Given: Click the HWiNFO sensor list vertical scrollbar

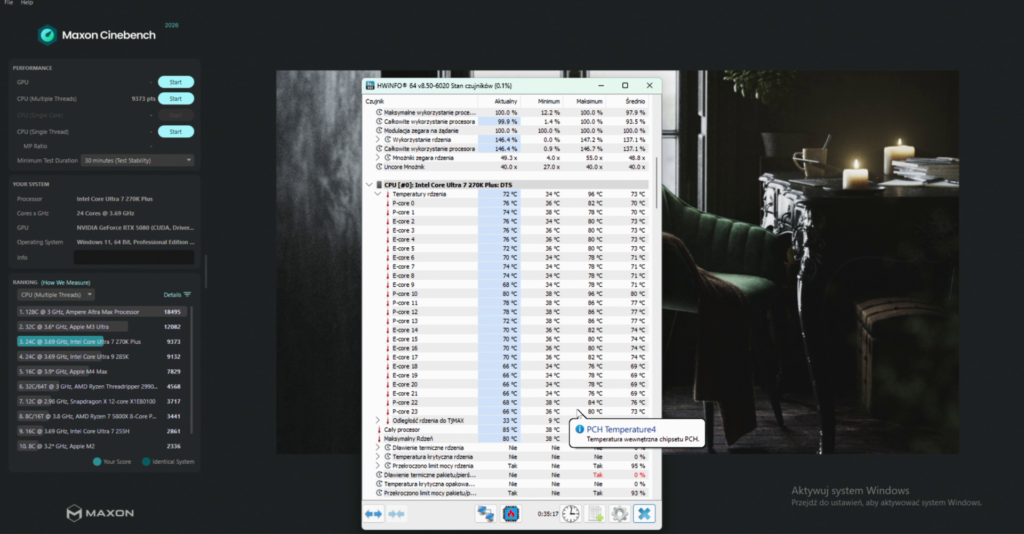Looking at the screenshot, I should 656,183.
